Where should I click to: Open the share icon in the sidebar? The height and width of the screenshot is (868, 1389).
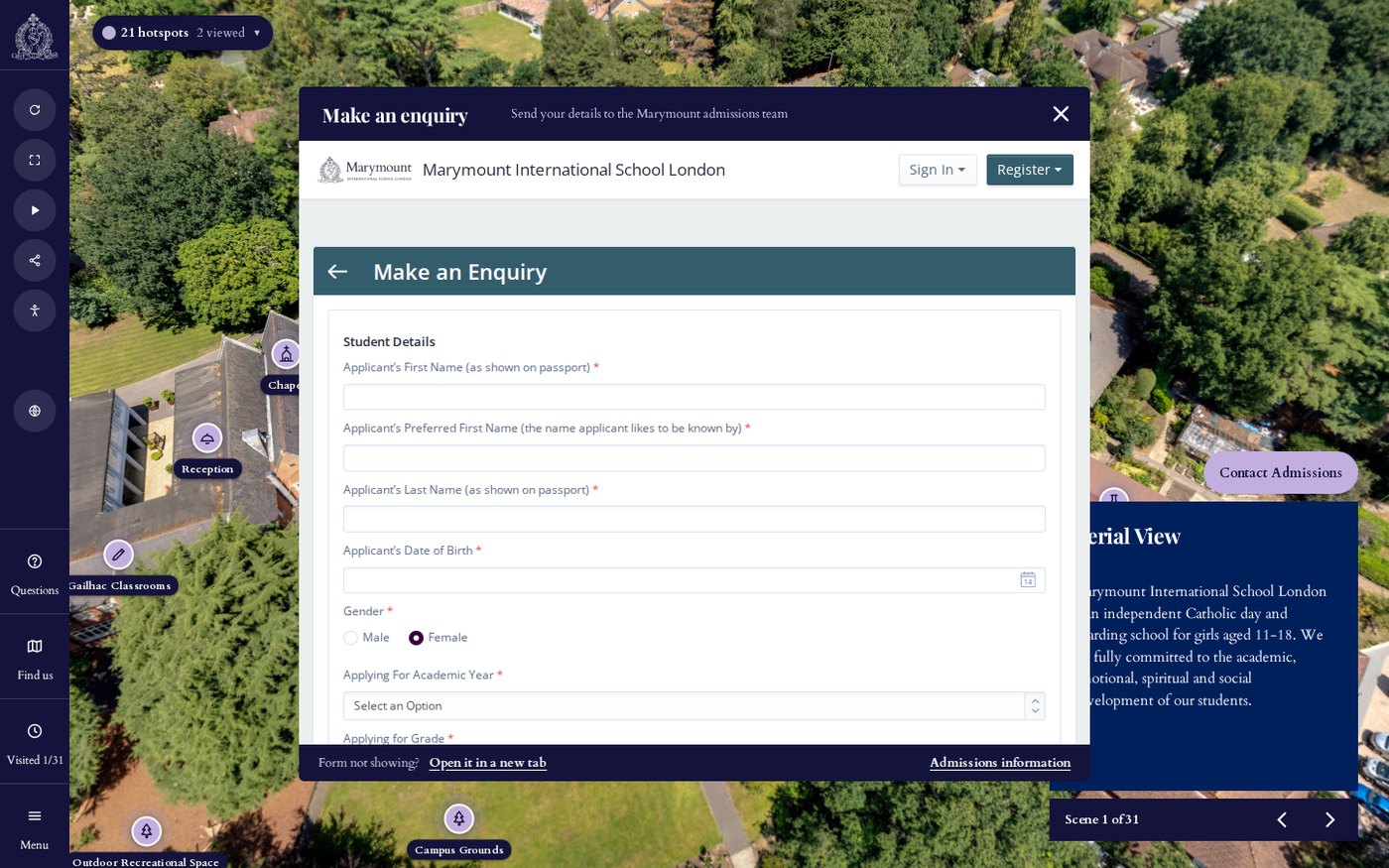(35, 260)
